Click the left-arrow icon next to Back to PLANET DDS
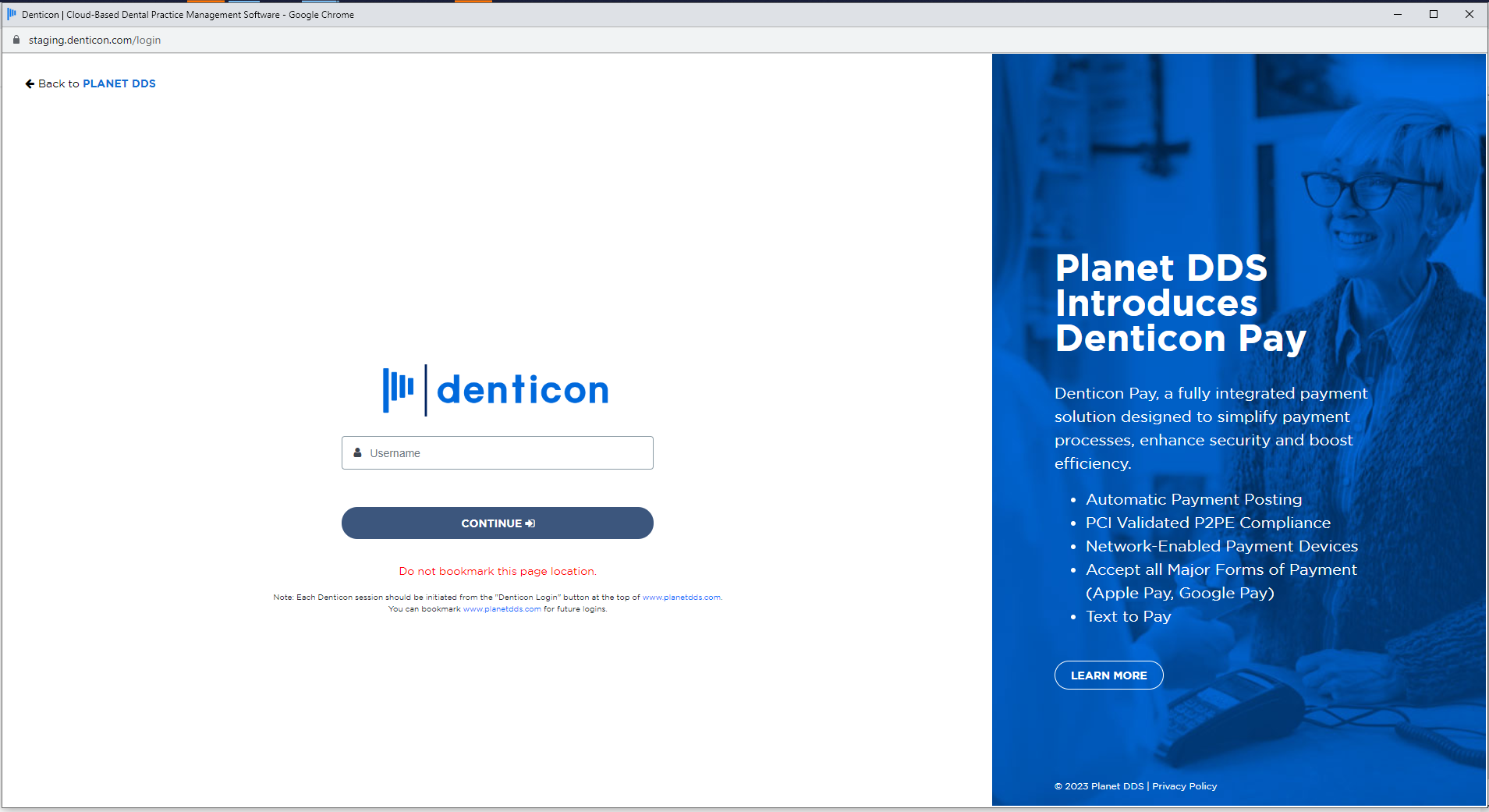Image resolution: width=1489 pixels, height=812 pixels. pos(29,83)
